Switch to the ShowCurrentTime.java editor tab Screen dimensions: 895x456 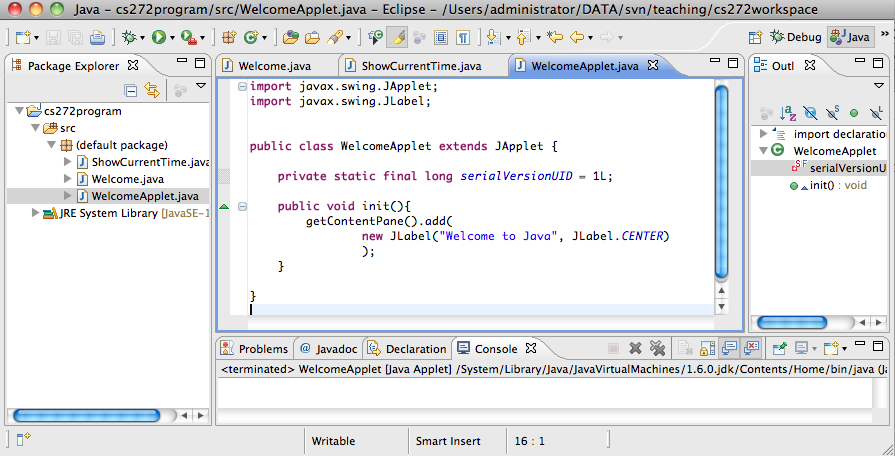[422, 66]
